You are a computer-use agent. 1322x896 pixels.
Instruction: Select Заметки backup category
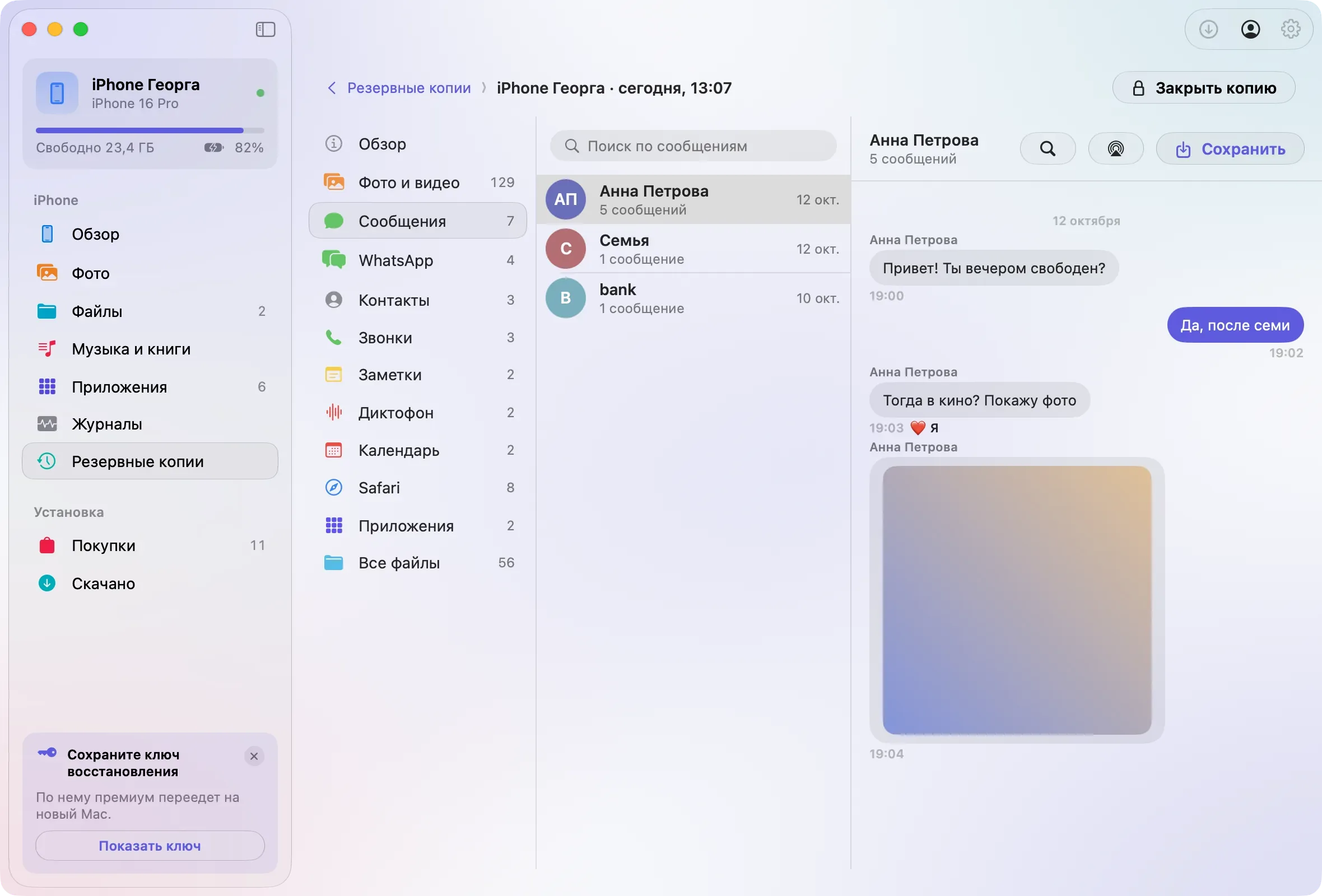click(x=417, y=375)
